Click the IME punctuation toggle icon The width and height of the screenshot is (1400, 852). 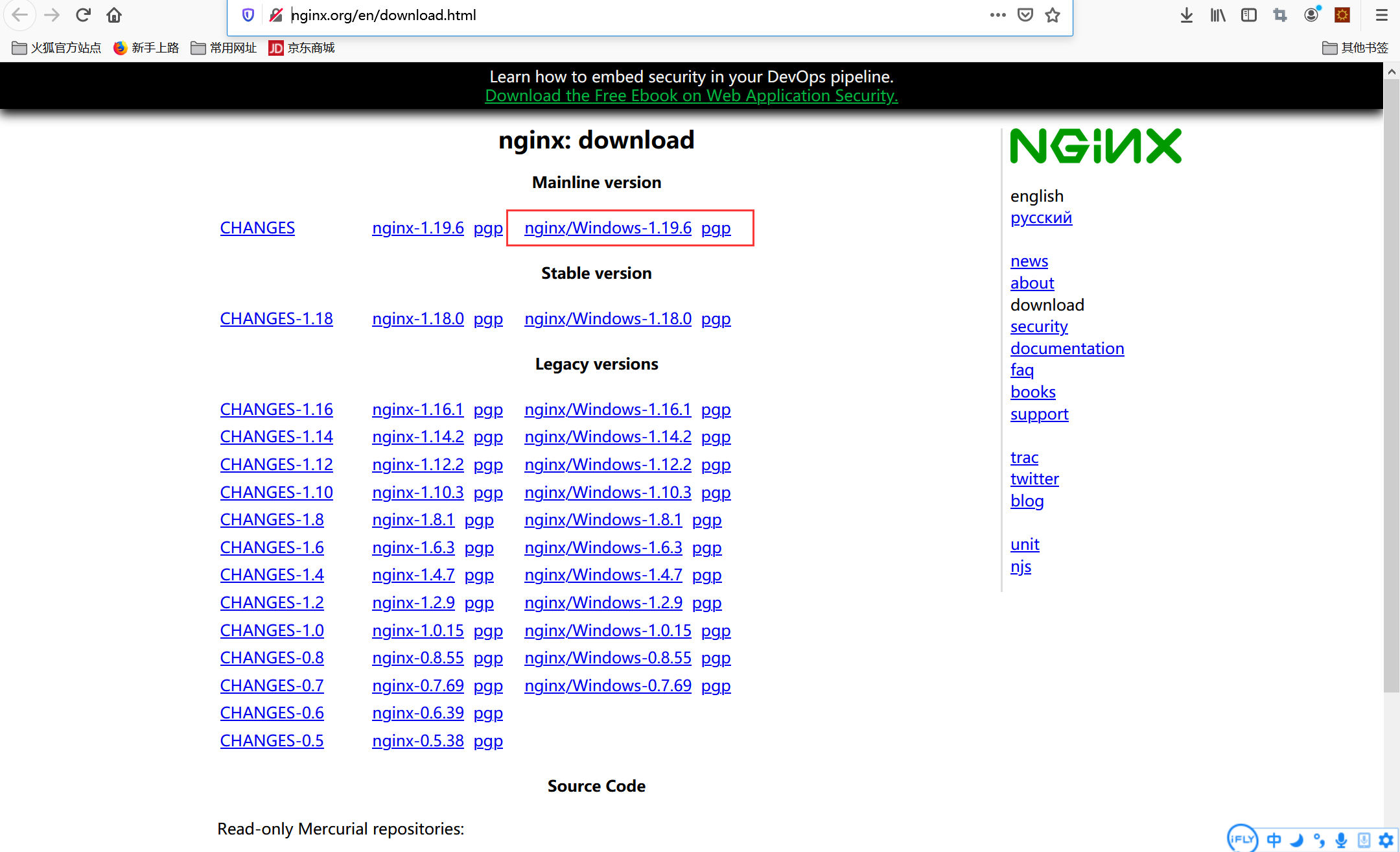1319,840
